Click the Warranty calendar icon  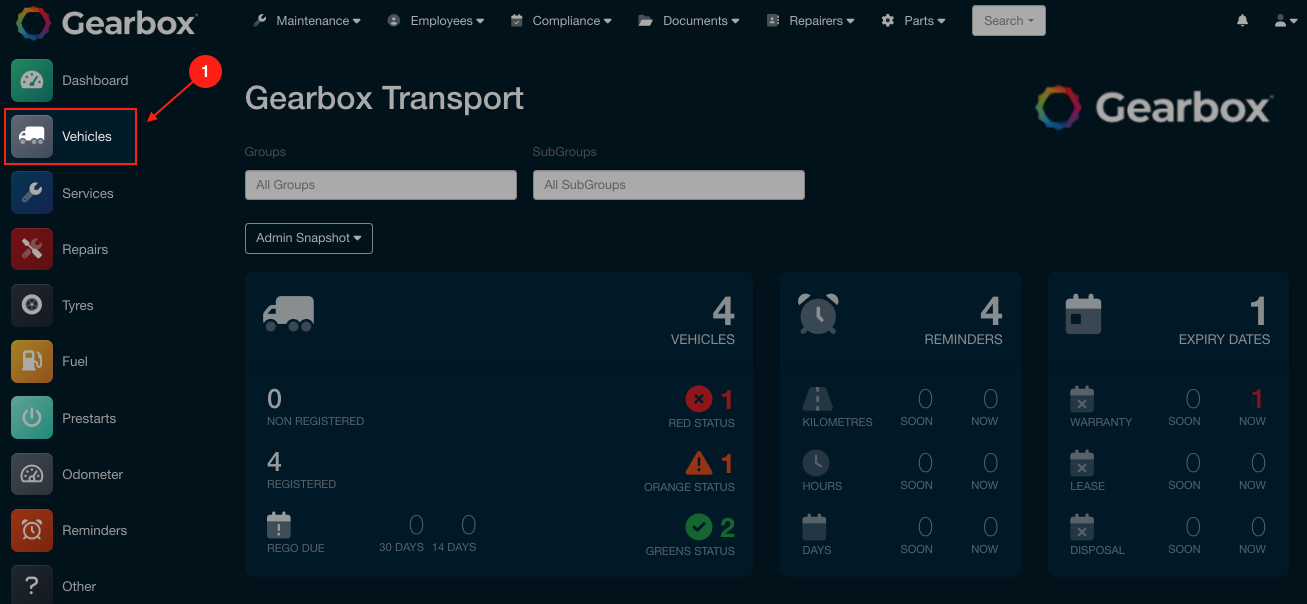point(1082,399)
